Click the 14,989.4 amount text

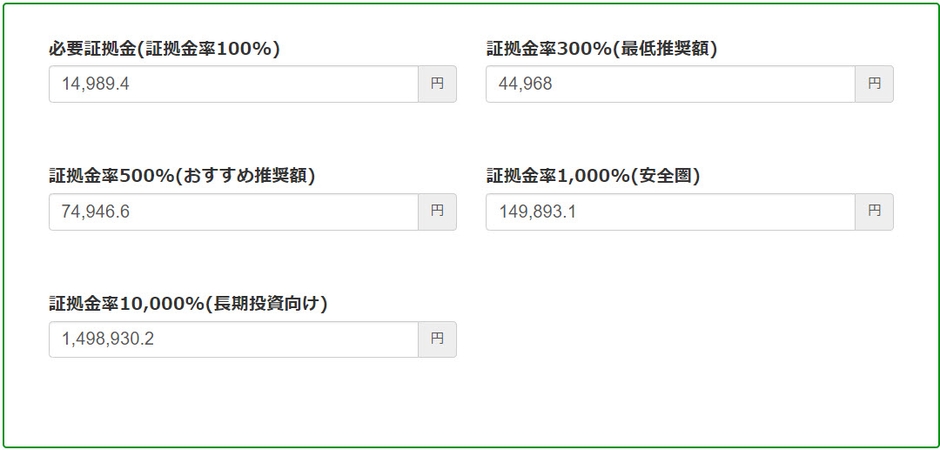[96, 85]
